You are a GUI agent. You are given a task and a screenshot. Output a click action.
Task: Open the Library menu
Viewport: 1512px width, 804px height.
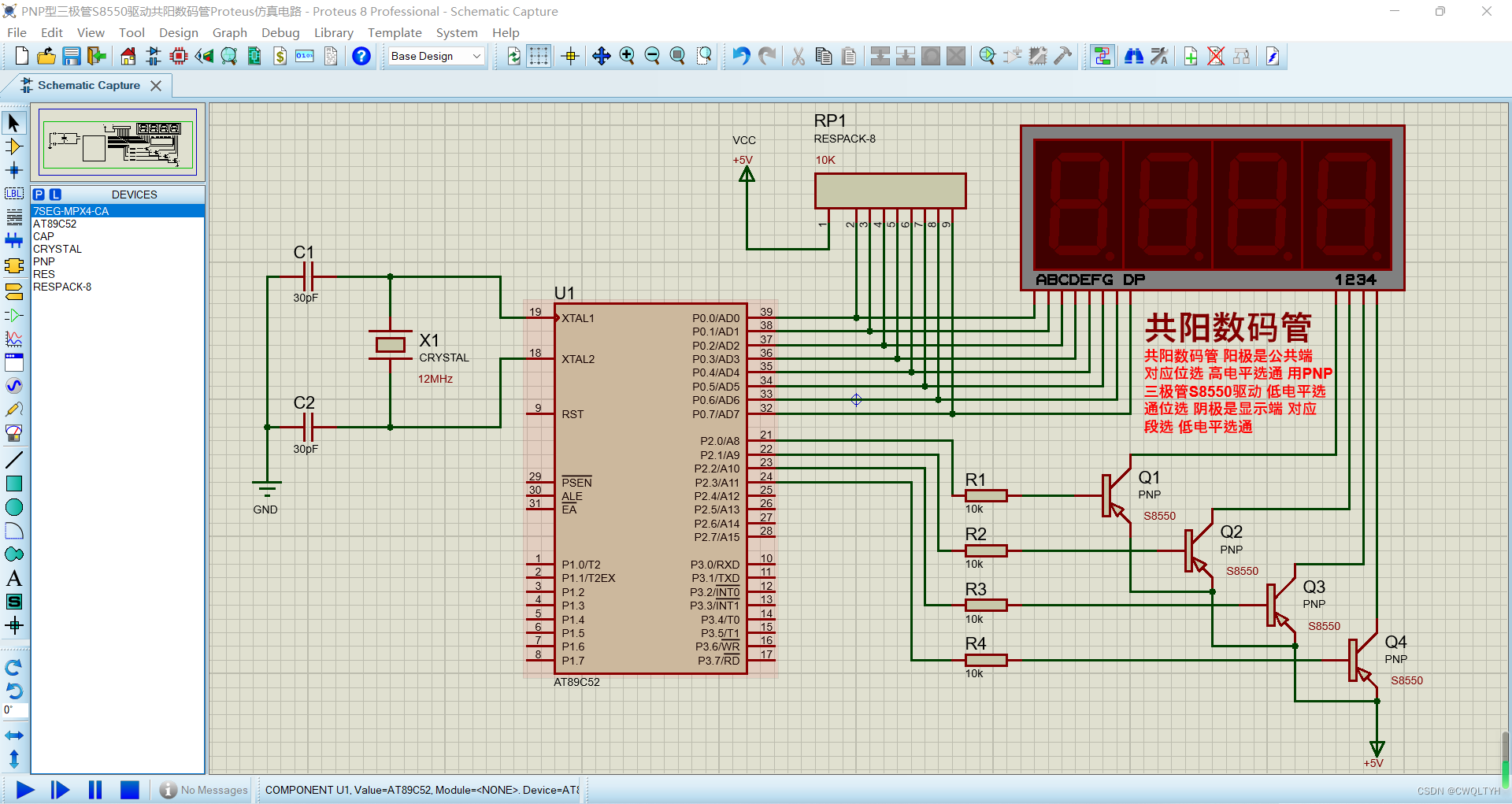click(334, 32)
